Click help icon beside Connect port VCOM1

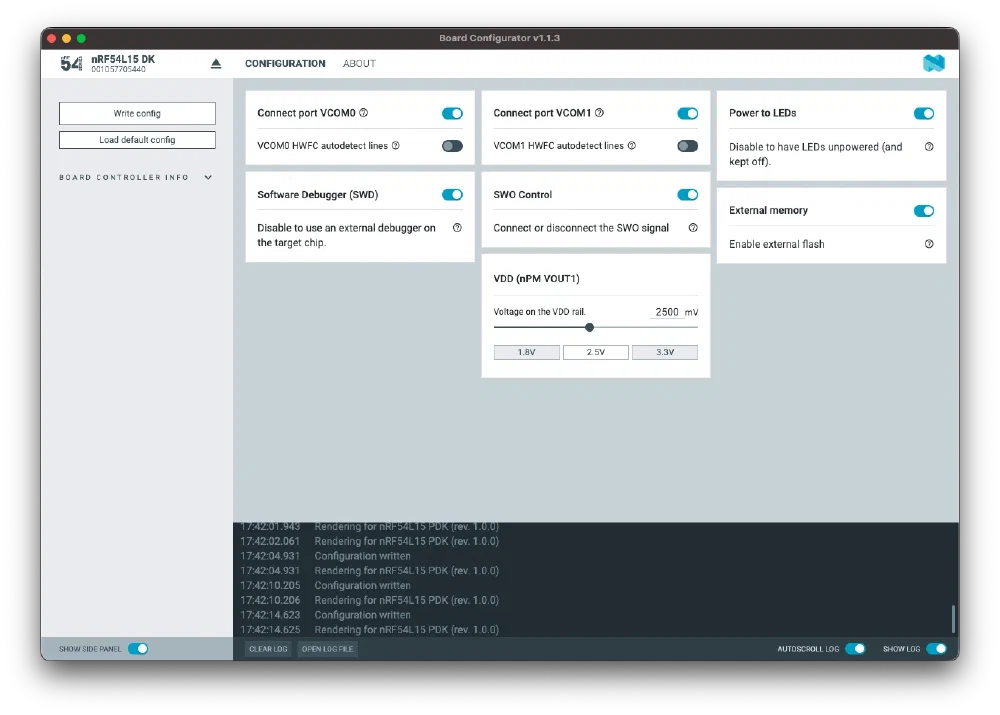[600, 113]
